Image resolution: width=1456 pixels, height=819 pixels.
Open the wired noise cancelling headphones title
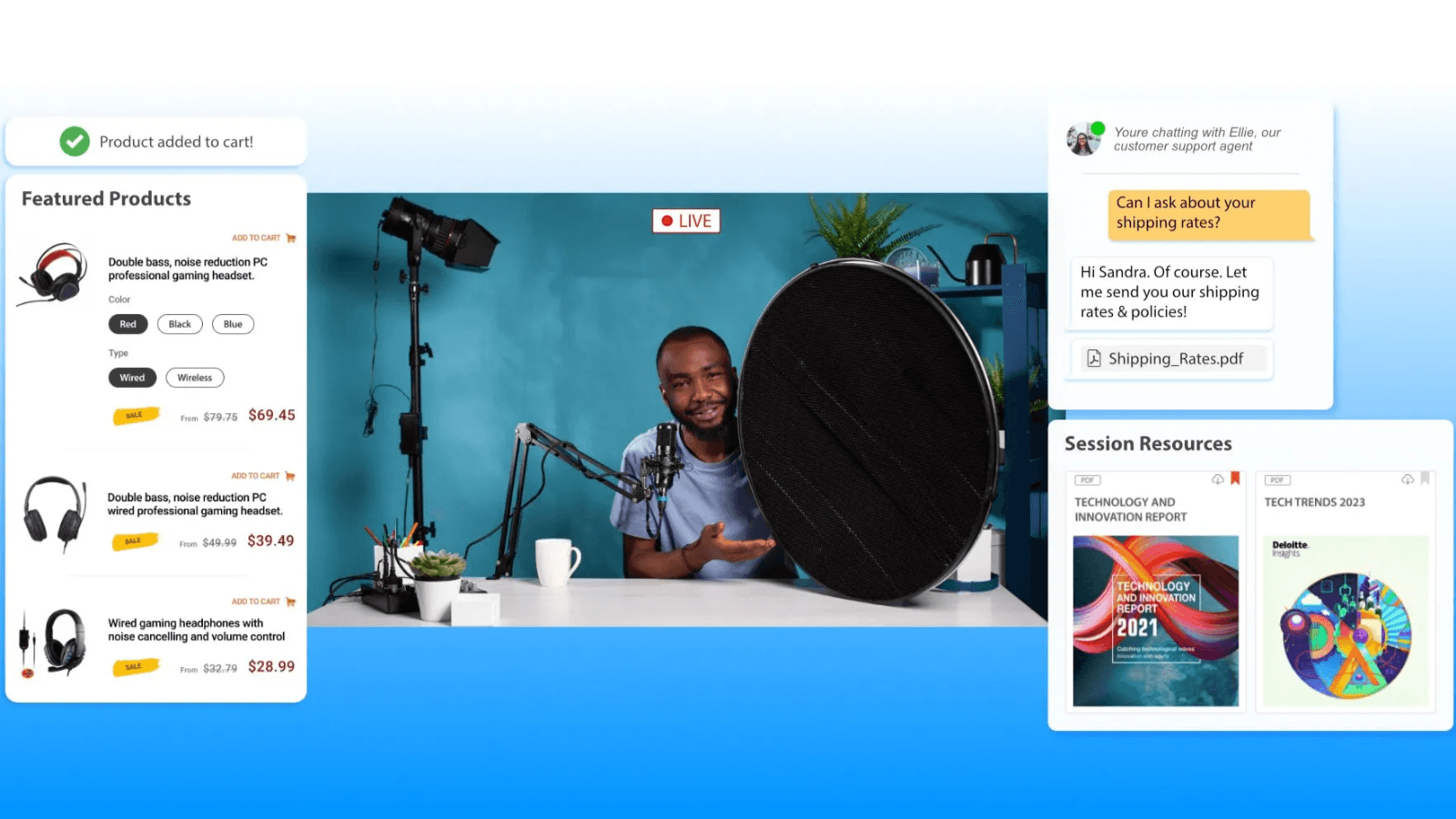(196, 630)
